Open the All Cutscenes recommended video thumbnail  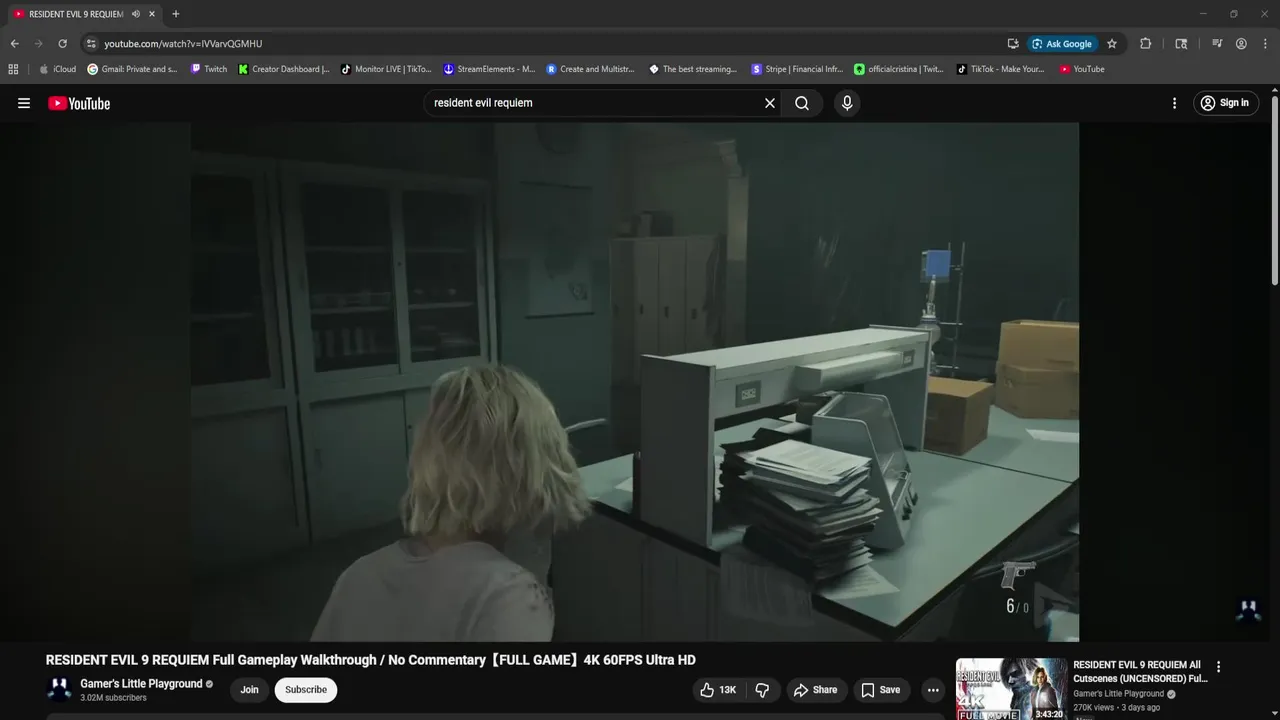pos(1011,689)
